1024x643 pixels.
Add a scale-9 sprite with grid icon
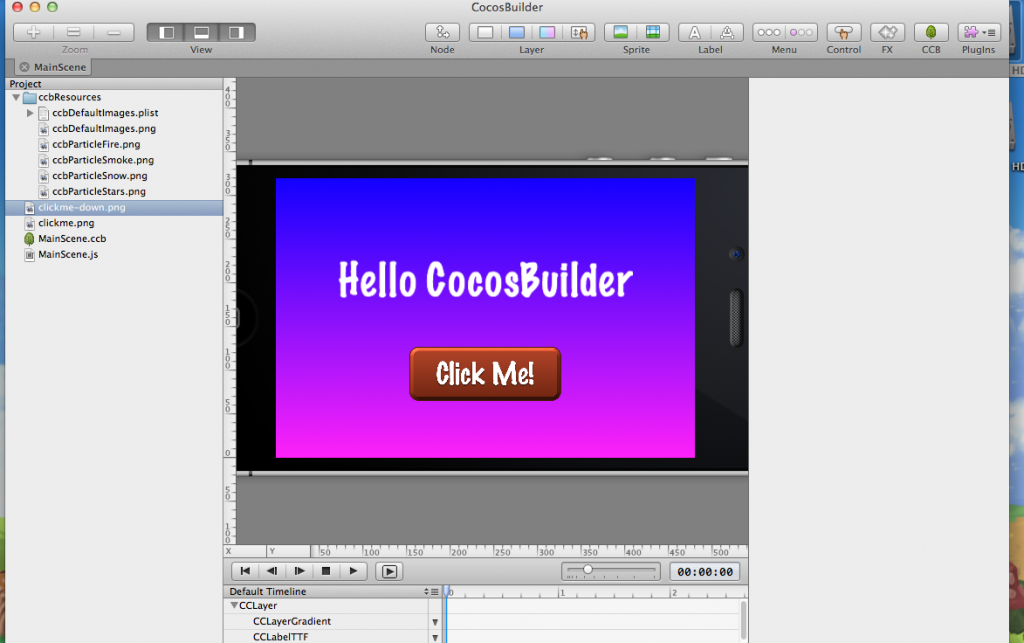point(652,32)
